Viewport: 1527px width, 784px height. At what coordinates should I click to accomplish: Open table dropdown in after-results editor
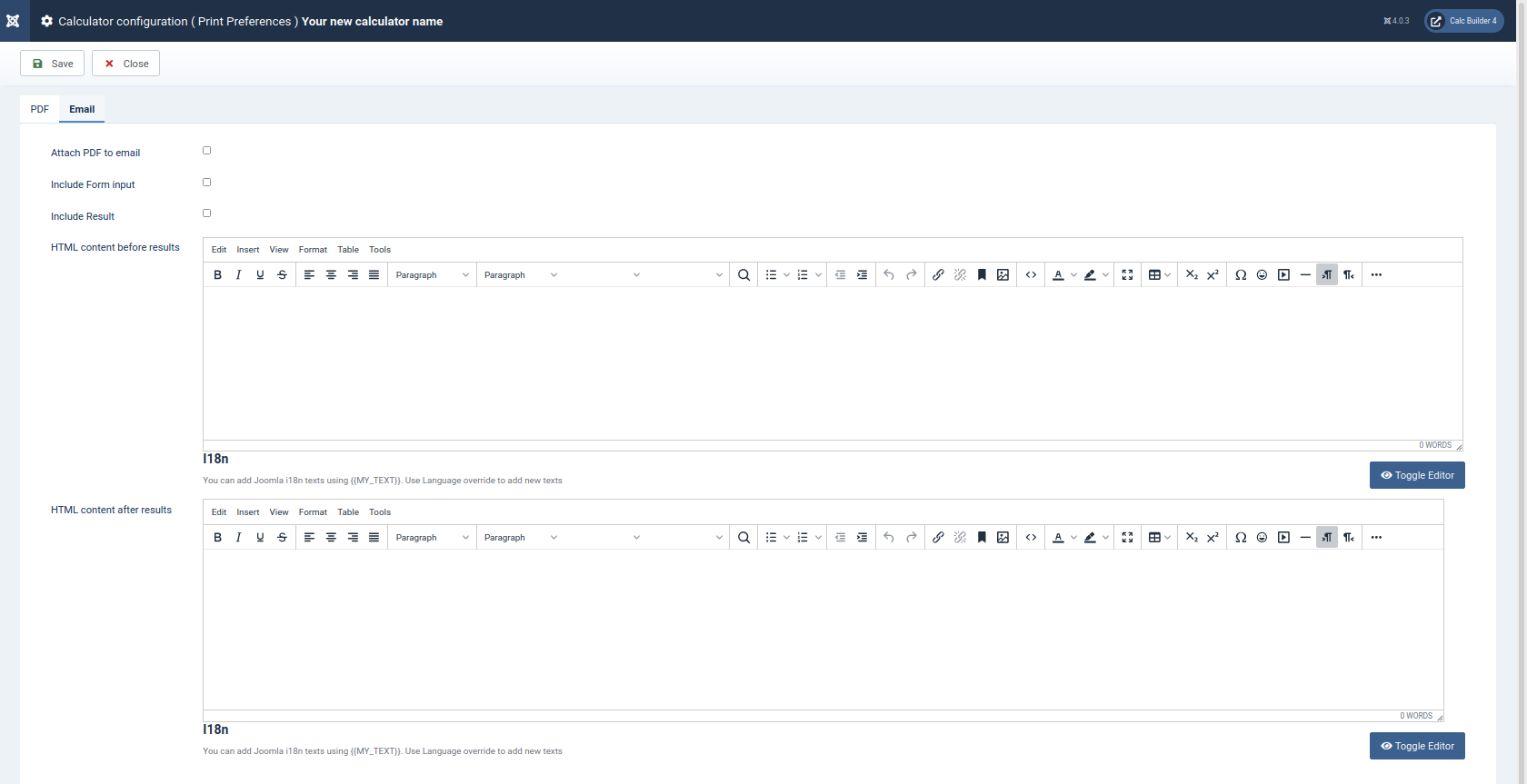click(1159, 537)
